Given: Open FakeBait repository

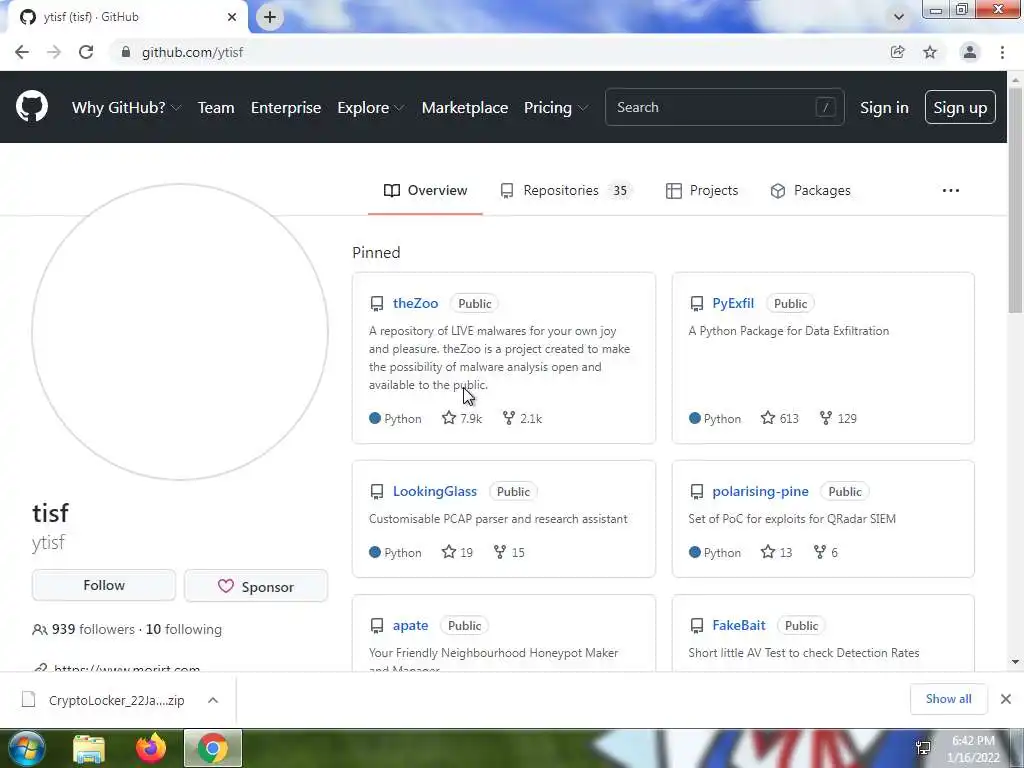Looking at the screenshot, I should pos(739,625).
